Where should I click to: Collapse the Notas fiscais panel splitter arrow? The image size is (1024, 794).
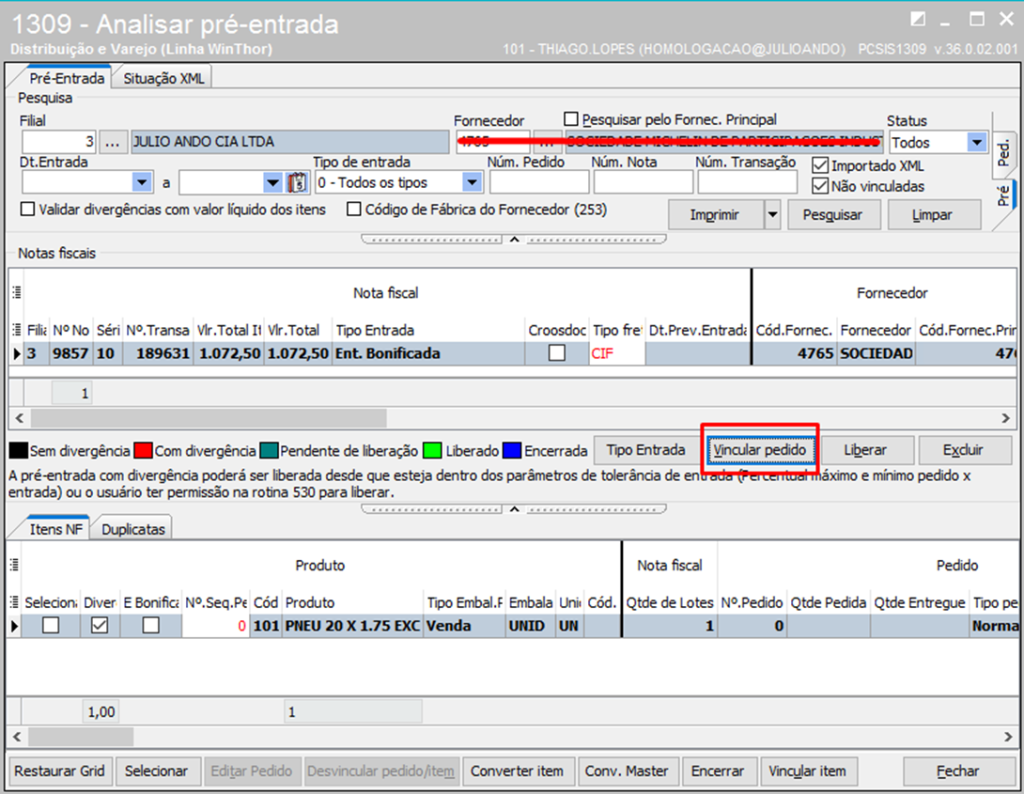click(x=514, y=509)
